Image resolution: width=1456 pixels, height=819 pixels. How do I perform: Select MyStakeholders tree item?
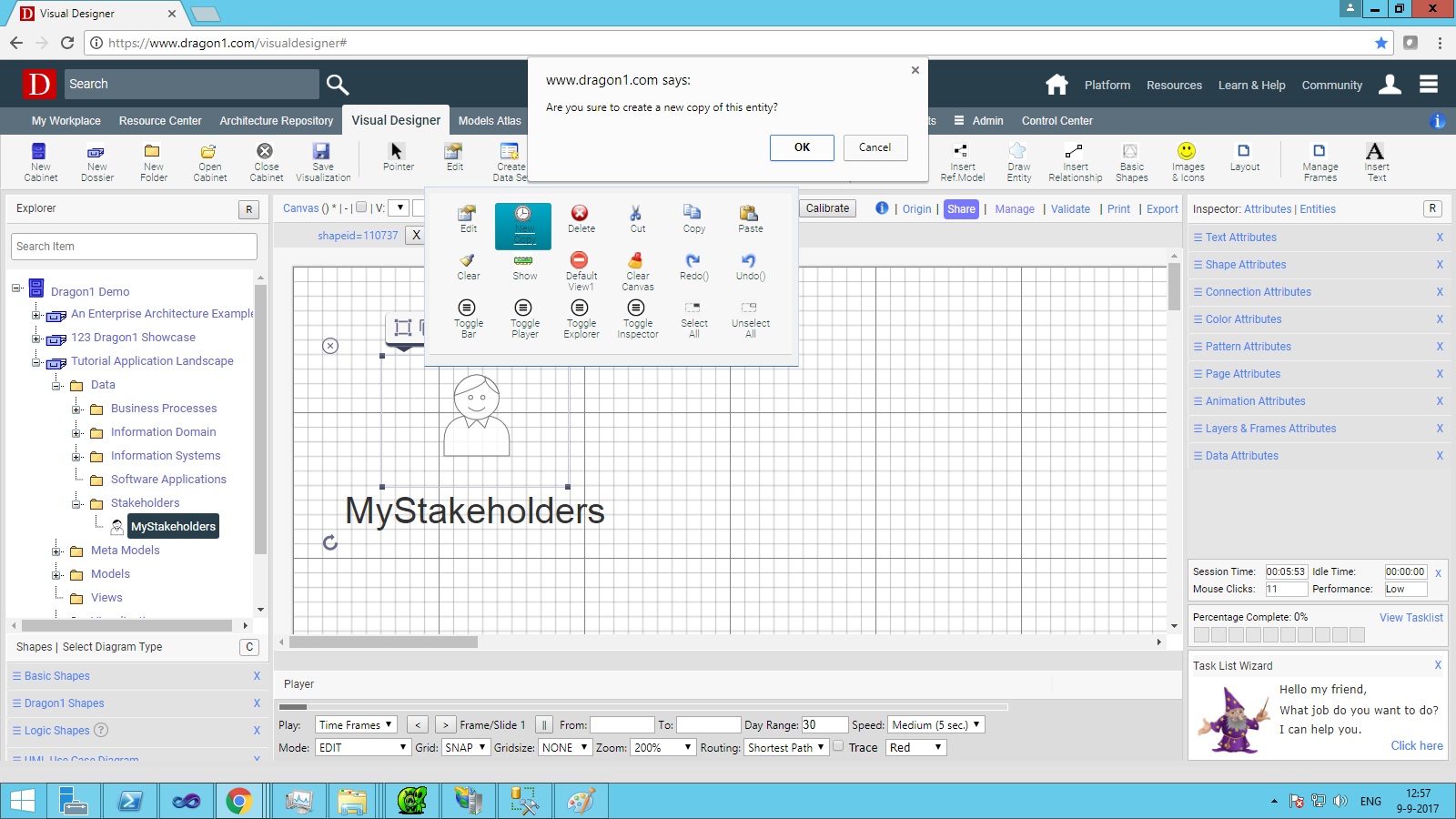(x=173, y=527)
